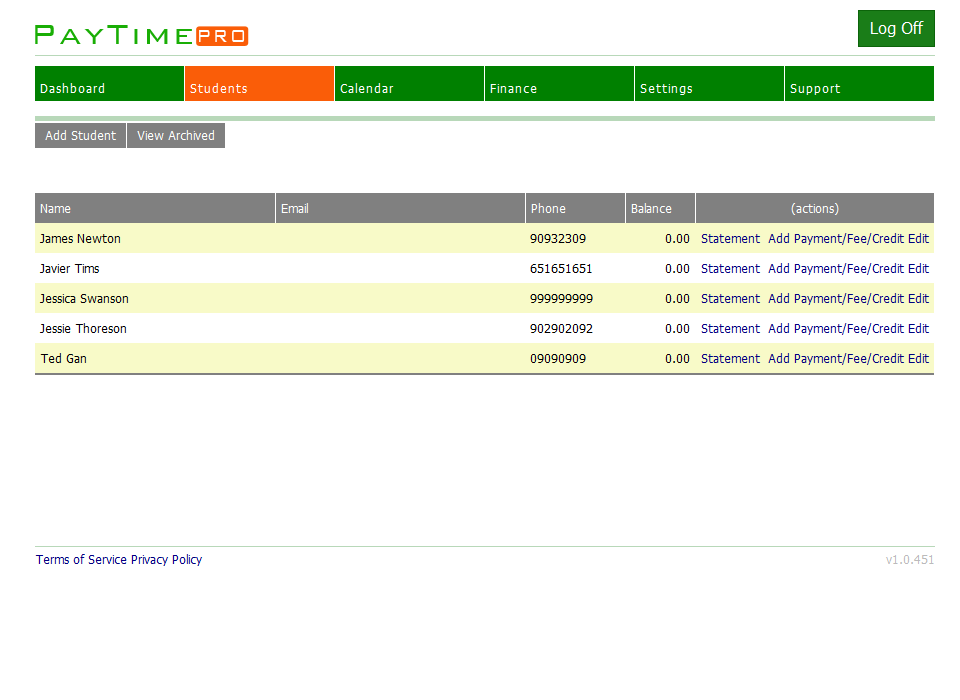
Task: Sort by the Name column header
Action: (155, 208)
